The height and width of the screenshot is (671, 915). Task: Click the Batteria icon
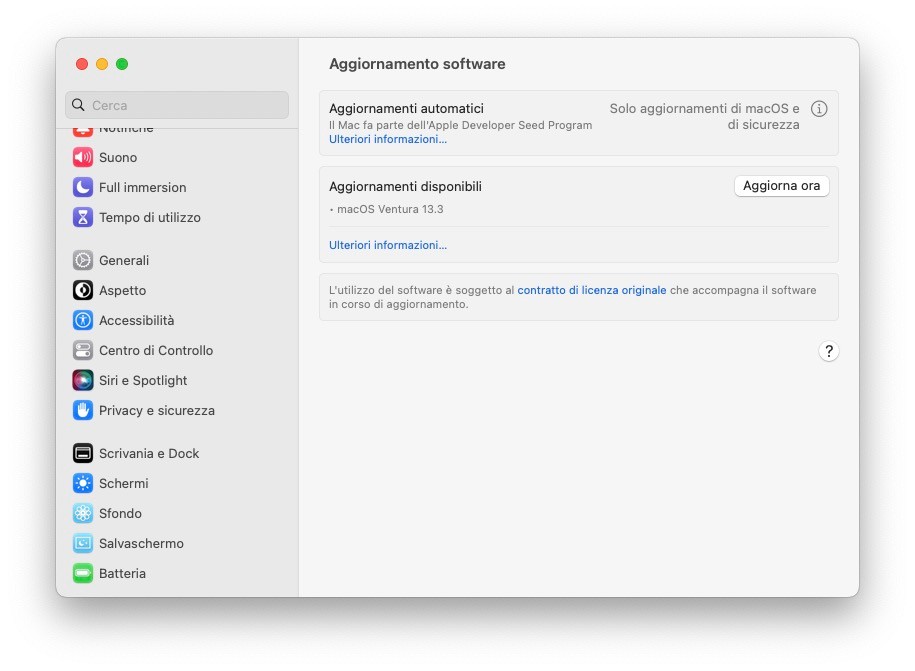pyautogui.click(x=83, y=574)
